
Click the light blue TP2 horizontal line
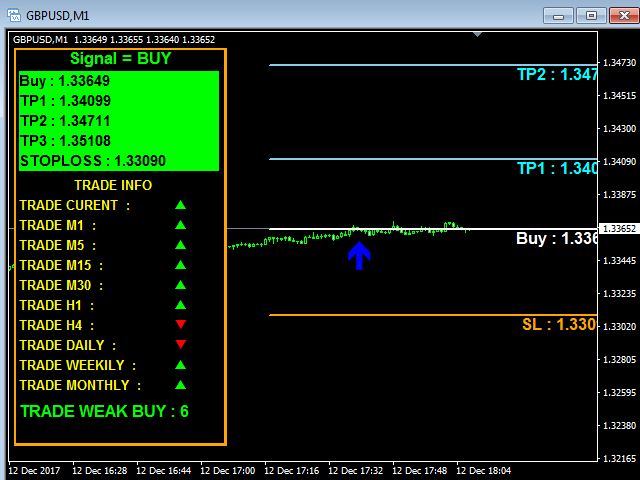(x=433, y=64)
